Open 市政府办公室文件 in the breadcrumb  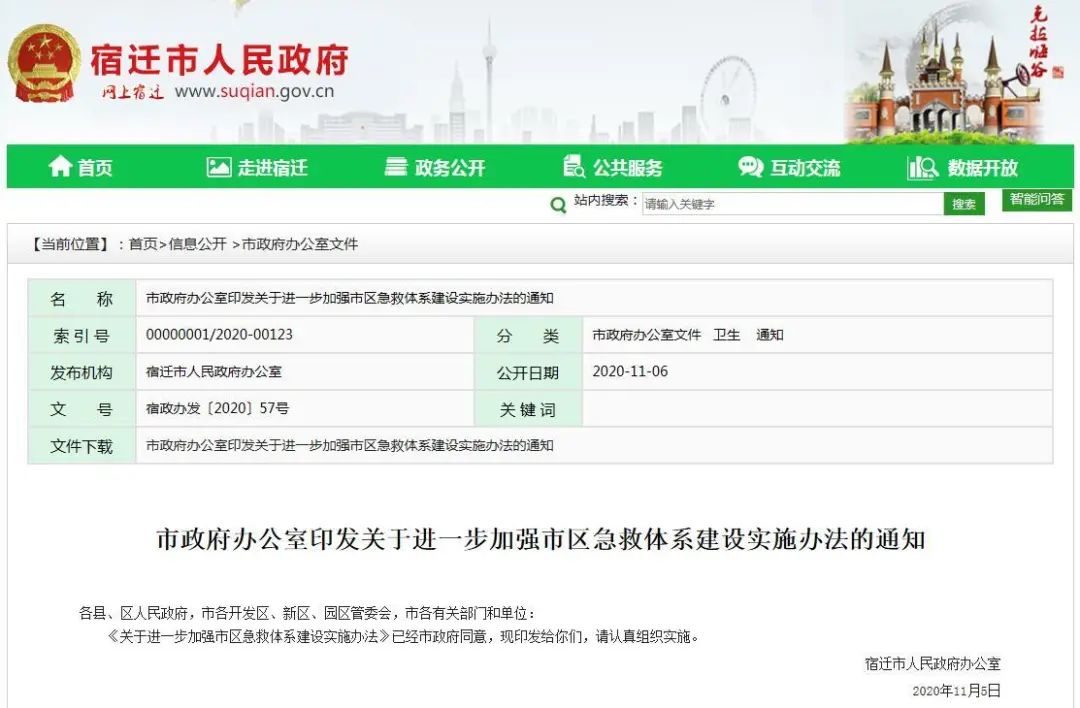pyautogui.click(x=300, y=244)
